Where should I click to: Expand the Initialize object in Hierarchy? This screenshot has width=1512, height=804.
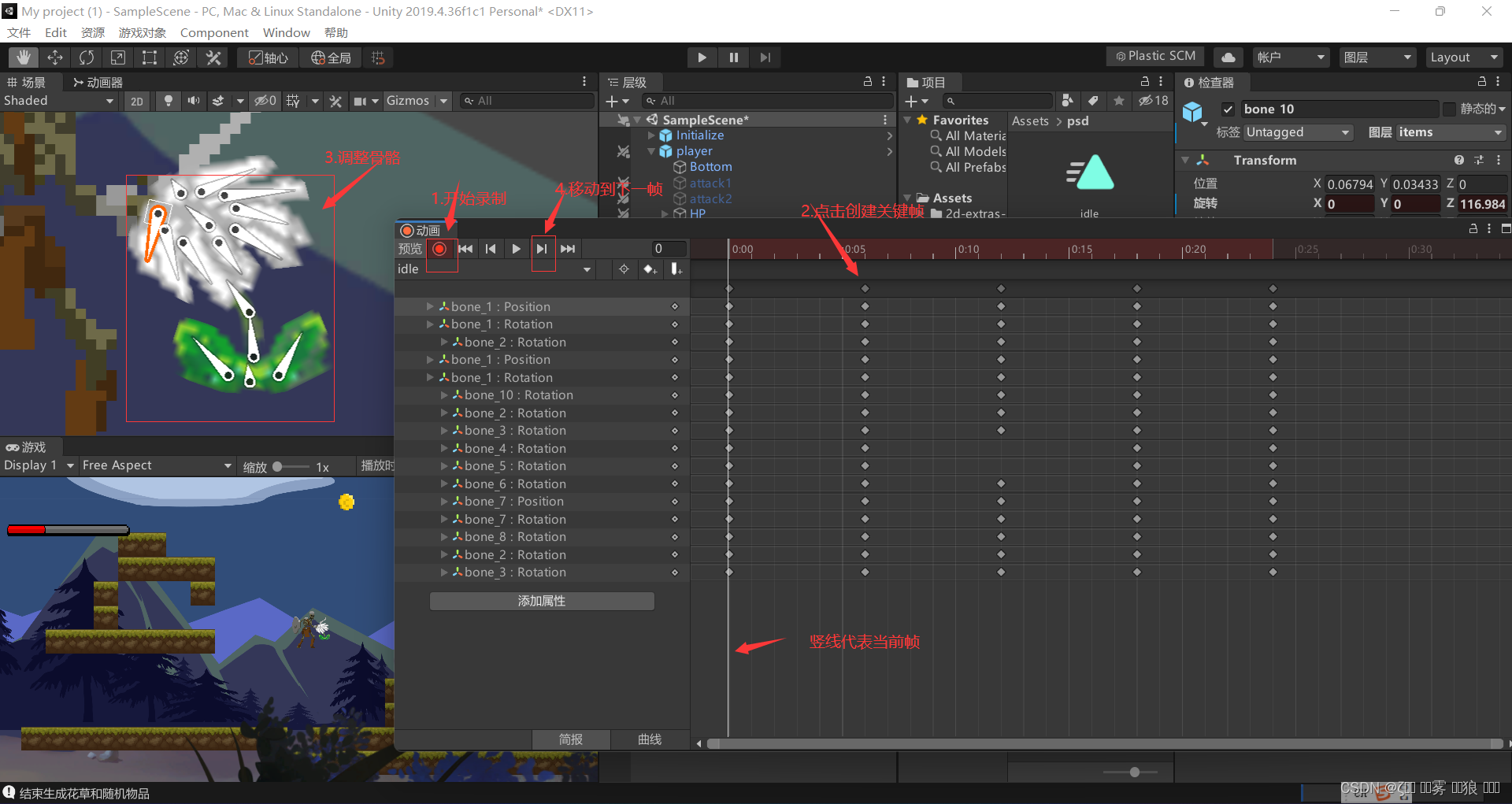tap(651, 135)
